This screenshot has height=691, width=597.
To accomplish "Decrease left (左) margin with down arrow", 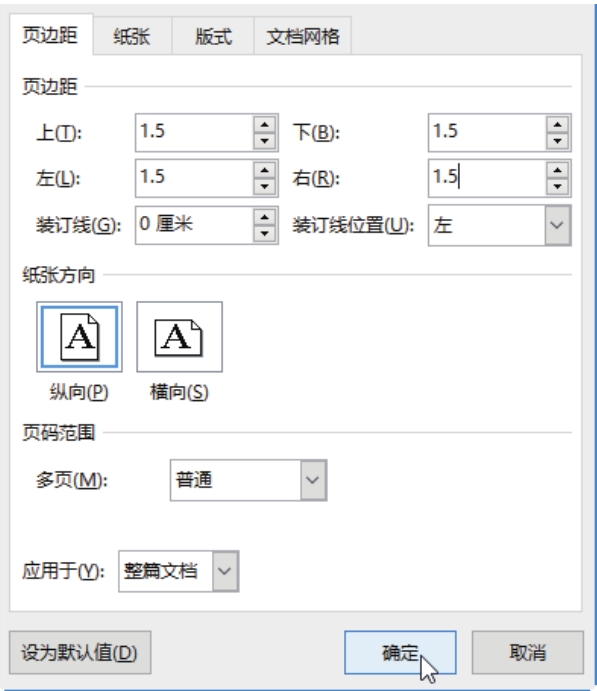I will coord(264,186).
